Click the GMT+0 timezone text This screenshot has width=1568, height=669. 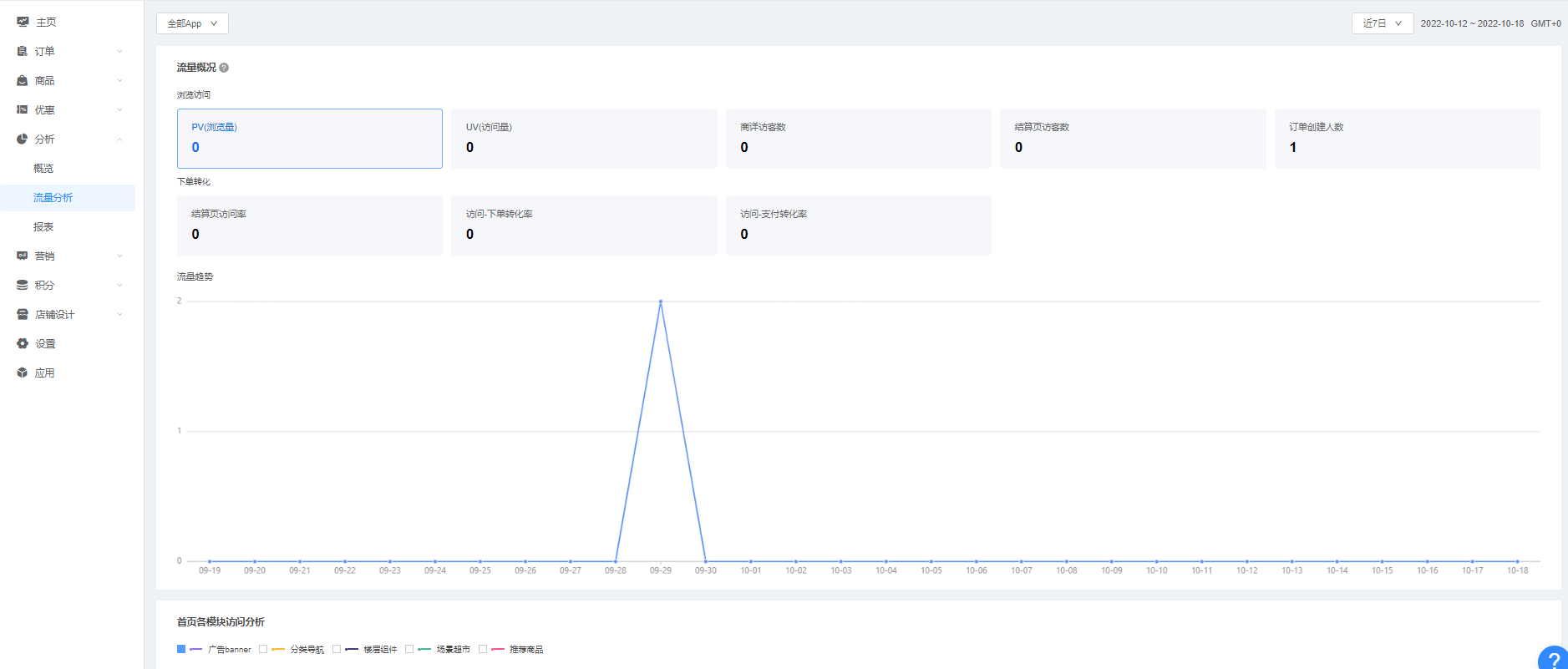point(1545,23)
